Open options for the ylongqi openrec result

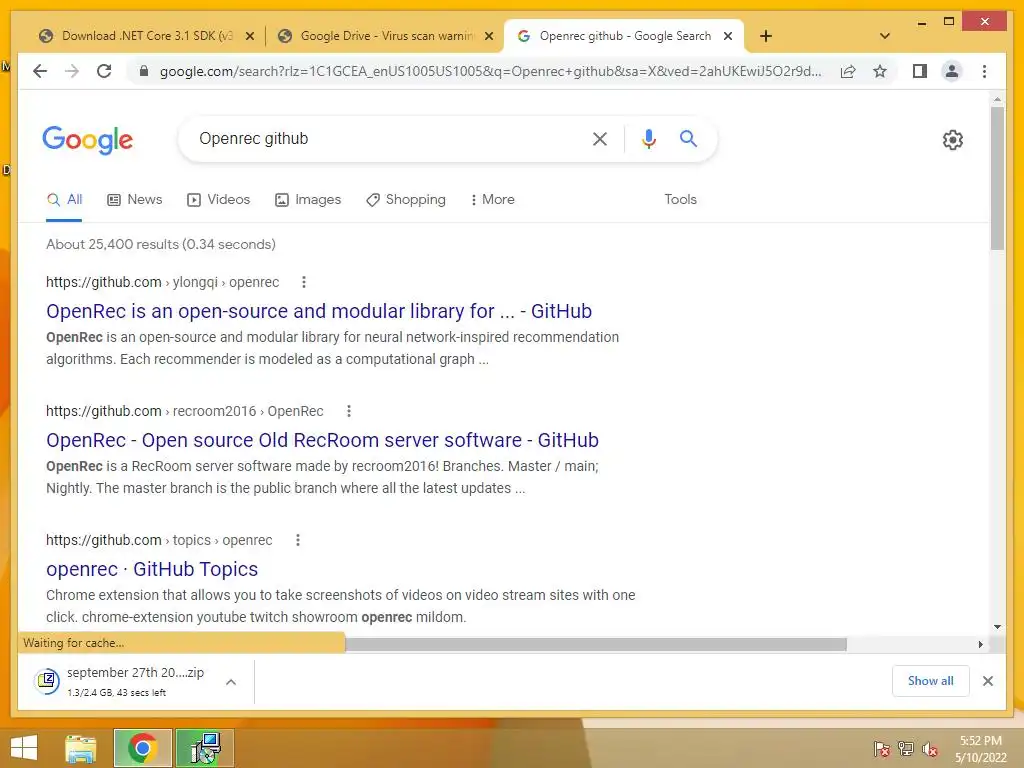point(304,282)
